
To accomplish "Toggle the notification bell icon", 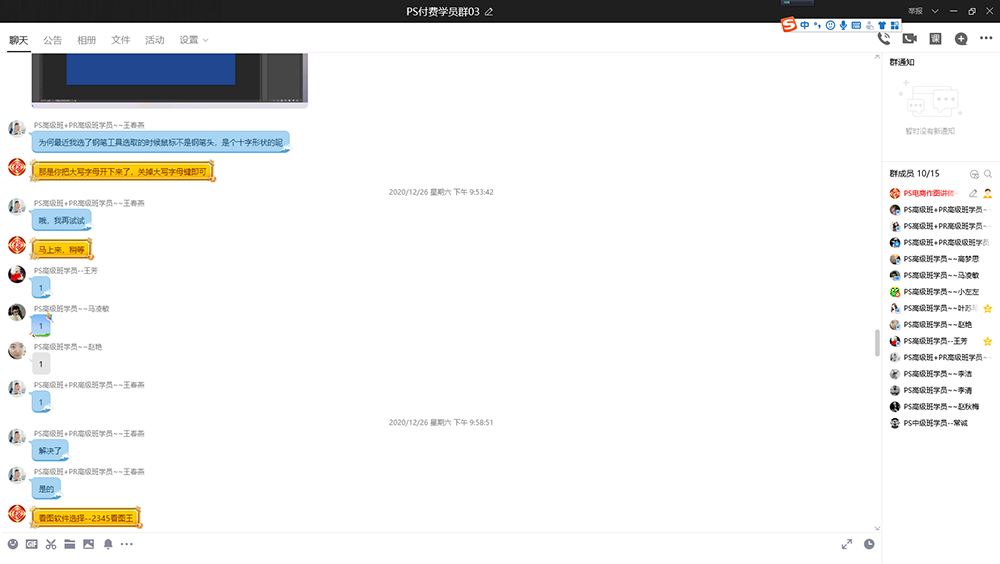I will pos(108,544).
